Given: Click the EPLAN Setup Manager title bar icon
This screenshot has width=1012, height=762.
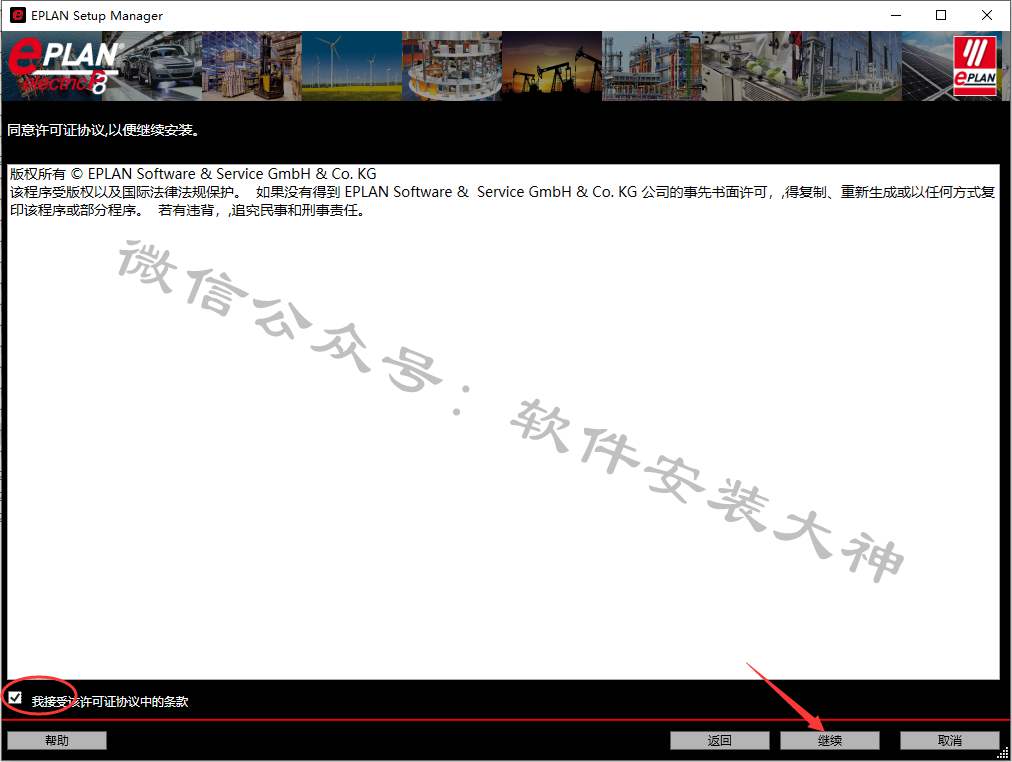Looking at the screenshot, I should click(17, 15).
